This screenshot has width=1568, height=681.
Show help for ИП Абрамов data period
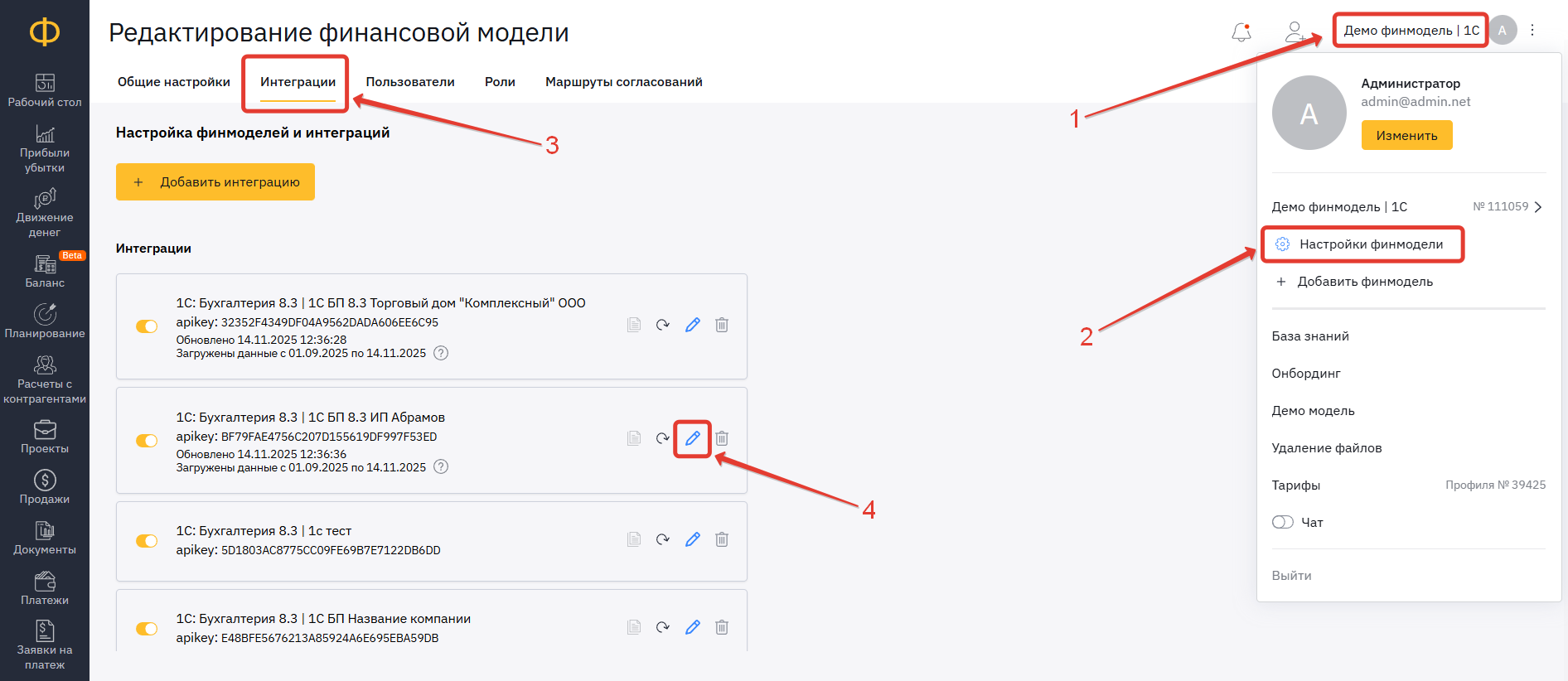(441, 466)
